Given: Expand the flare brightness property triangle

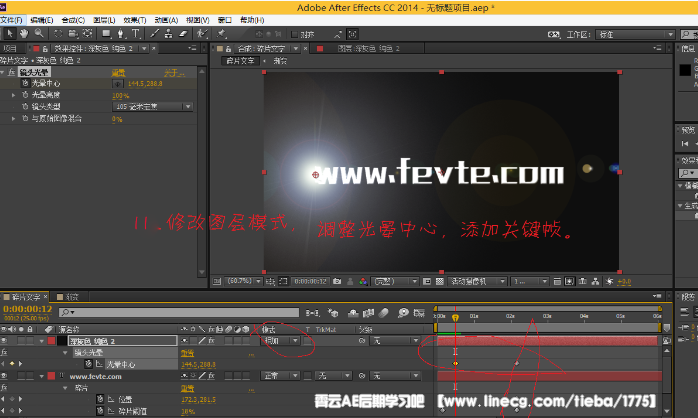Looking at the screenshot, I should 13,95.
